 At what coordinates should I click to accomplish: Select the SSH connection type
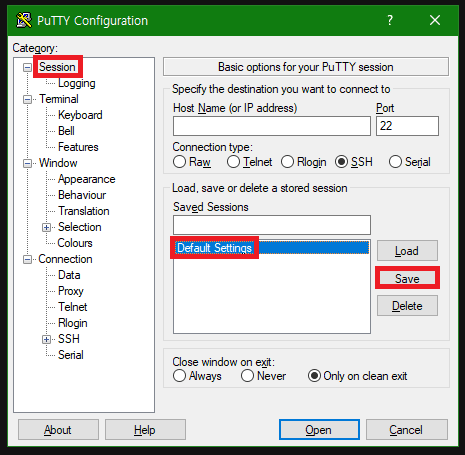pos(354,162)
